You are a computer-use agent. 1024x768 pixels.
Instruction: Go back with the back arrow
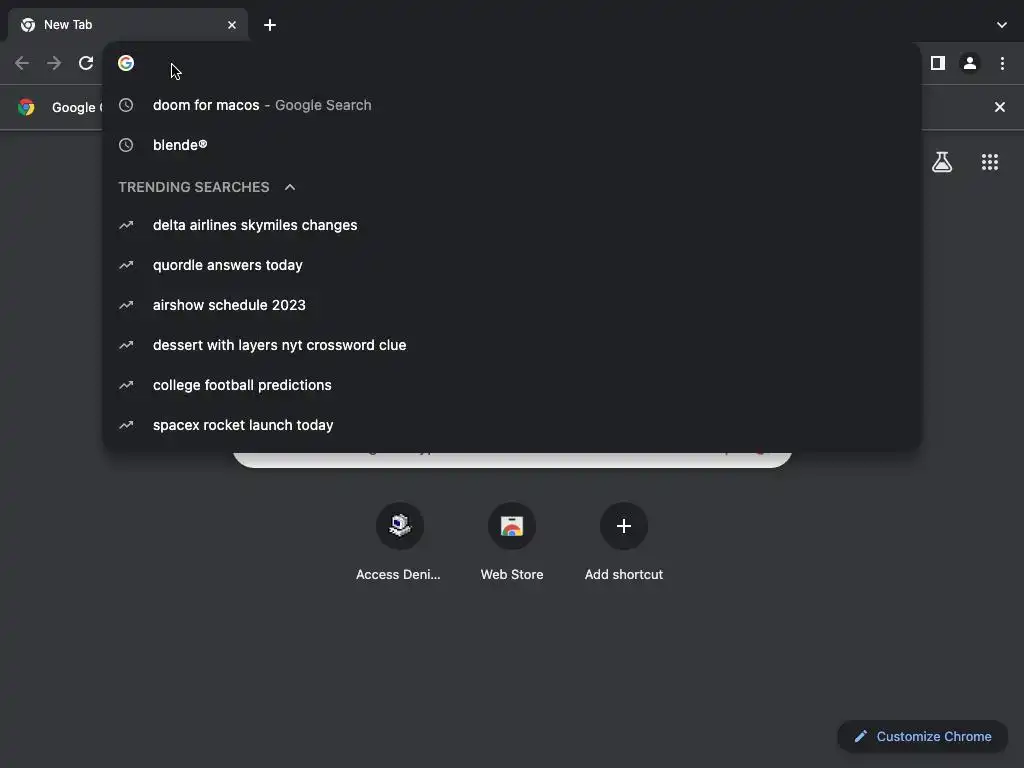click(x=22, y=63)
